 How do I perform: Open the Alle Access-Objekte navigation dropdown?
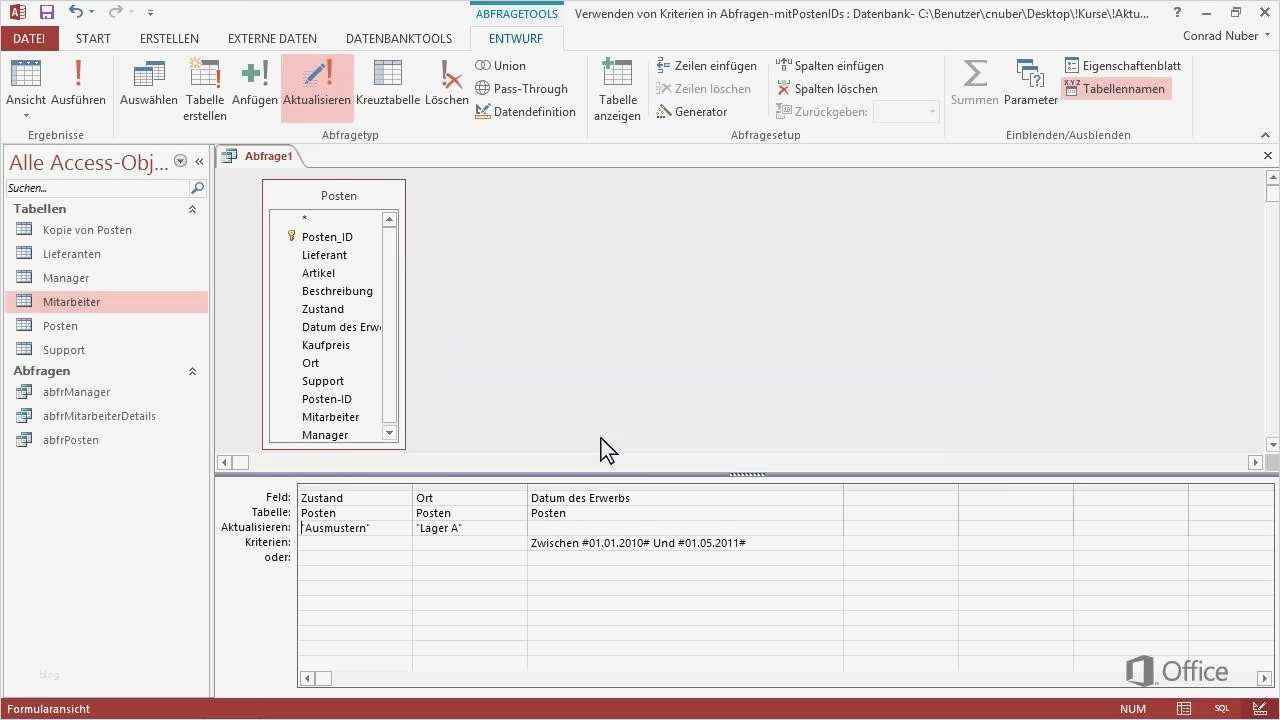pyautogui.click(x=180, y=161)
